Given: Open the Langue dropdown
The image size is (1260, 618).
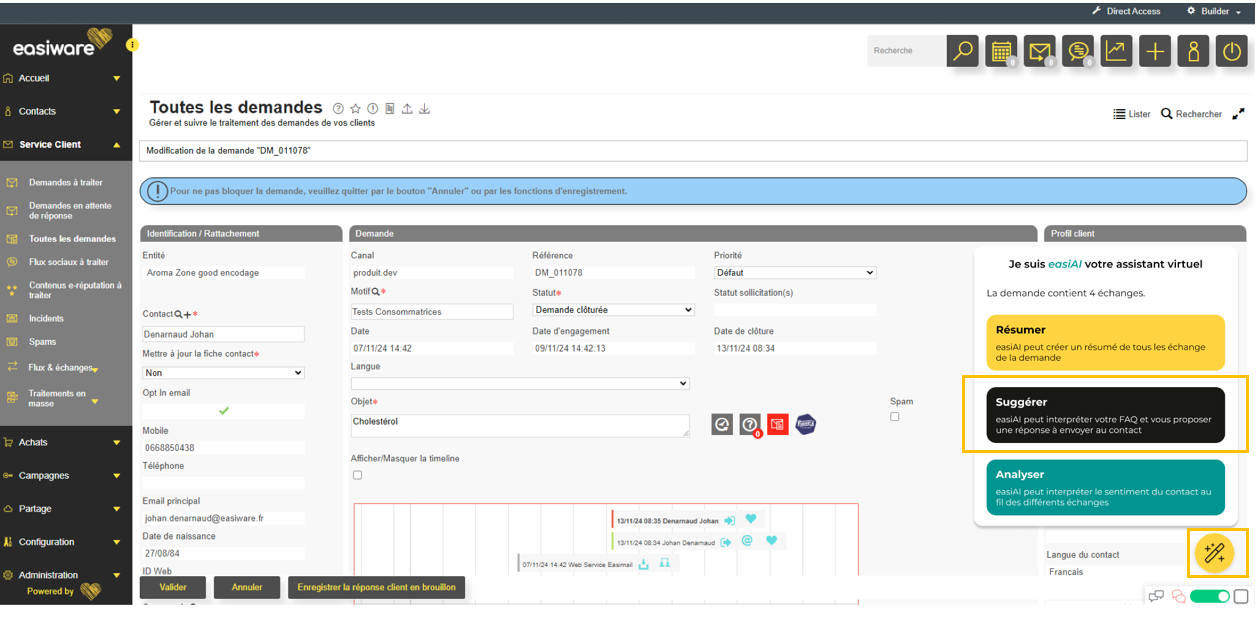Looking at the screenshot, I should 520,383.
